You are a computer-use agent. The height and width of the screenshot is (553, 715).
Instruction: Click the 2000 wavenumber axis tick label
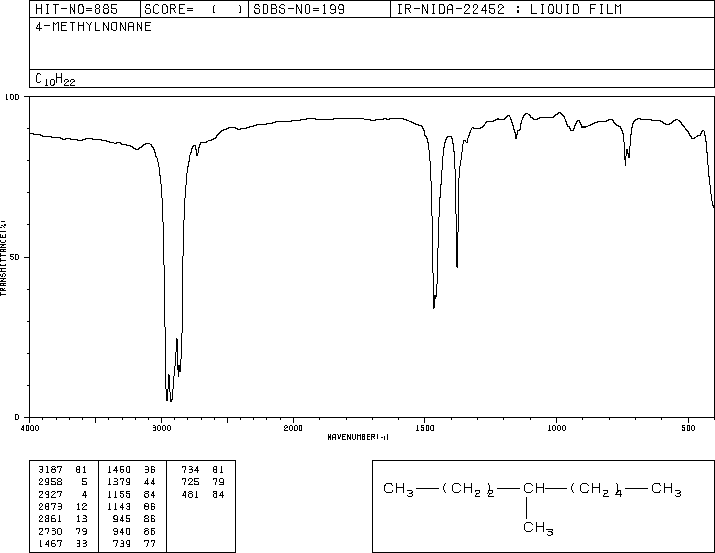coord(293,428)
